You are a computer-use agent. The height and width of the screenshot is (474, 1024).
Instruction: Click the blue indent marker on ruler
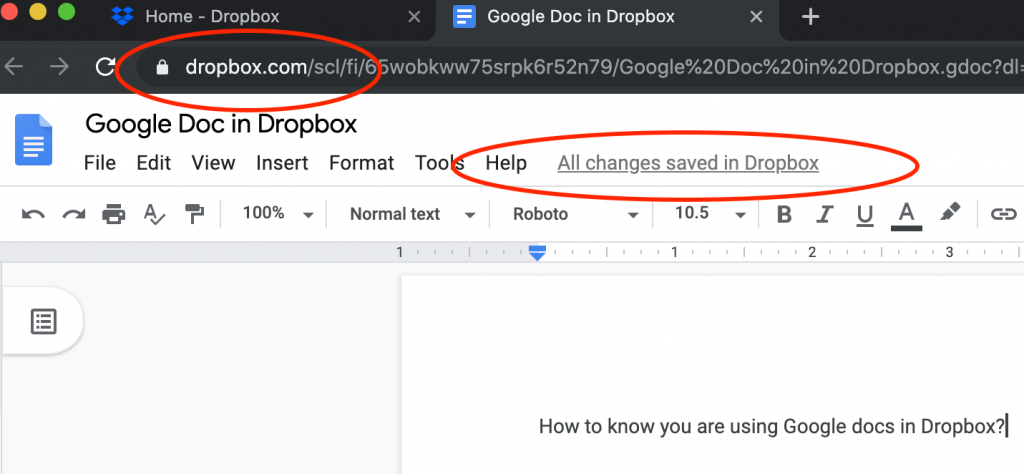click(x=537, y=254)
